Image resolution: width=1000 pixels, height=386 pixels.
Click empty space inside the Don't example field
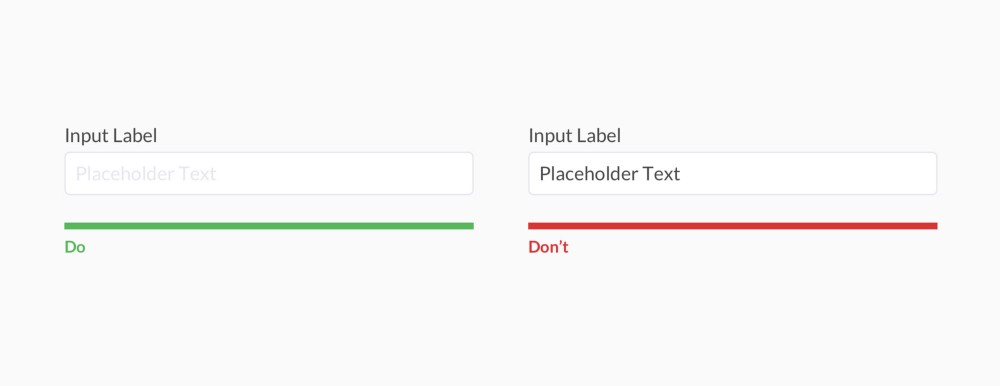click(x=816, y=174)
